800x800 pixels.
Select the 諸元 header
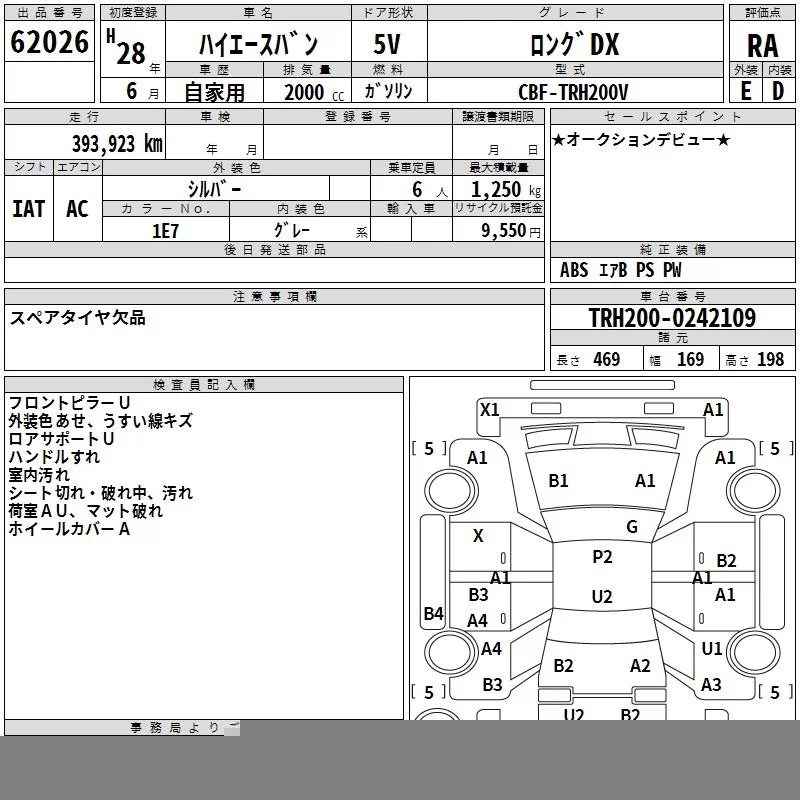click(672, 337)
